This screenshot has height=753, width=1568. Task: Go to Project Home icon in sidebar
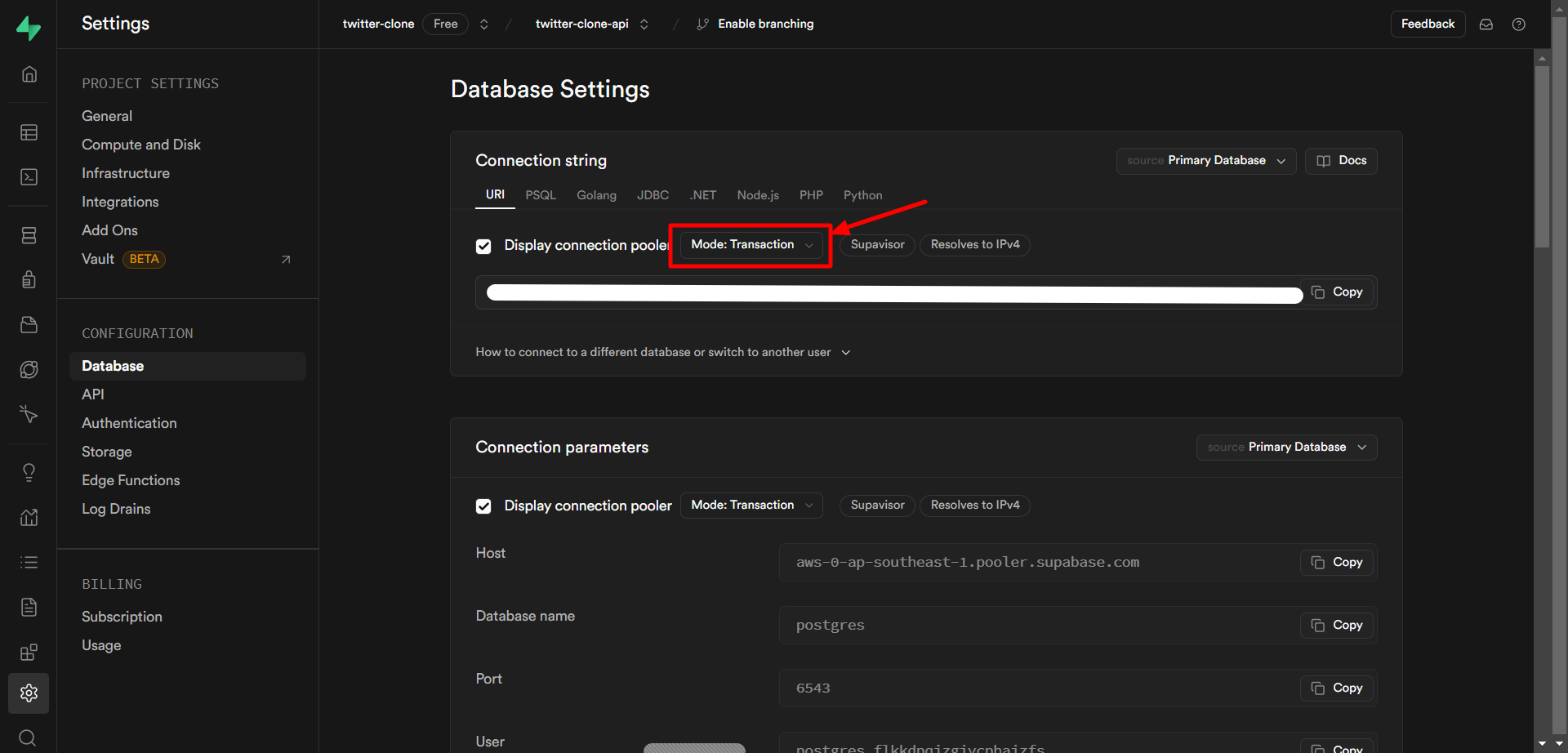coord(29,74)
